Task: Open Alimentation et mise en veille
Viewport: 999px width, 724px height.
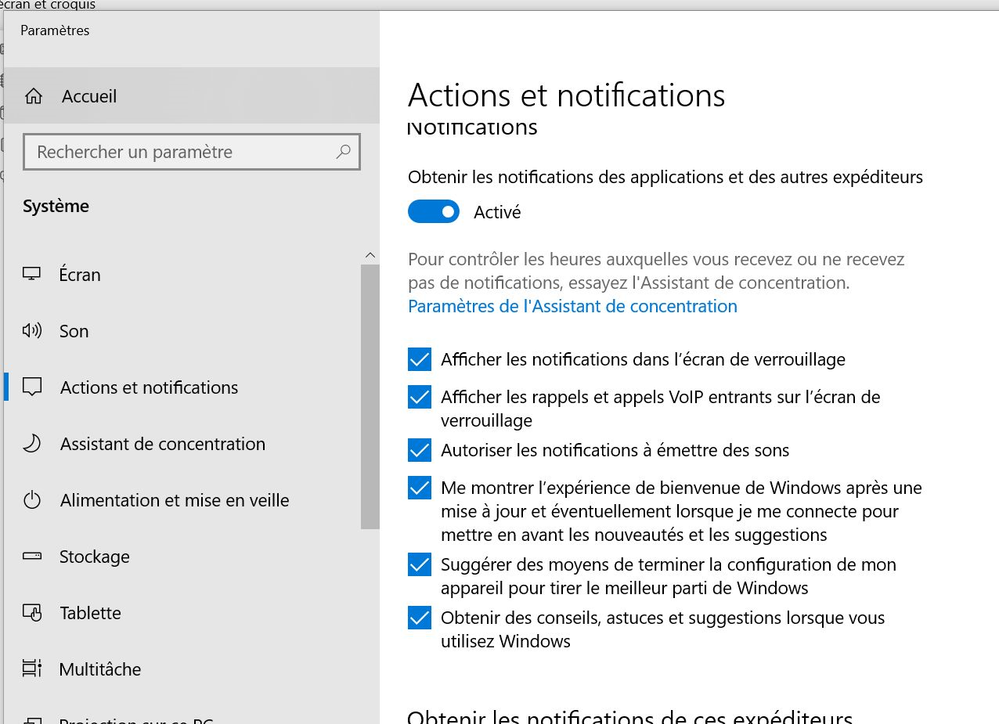Action: click(174, 500)
